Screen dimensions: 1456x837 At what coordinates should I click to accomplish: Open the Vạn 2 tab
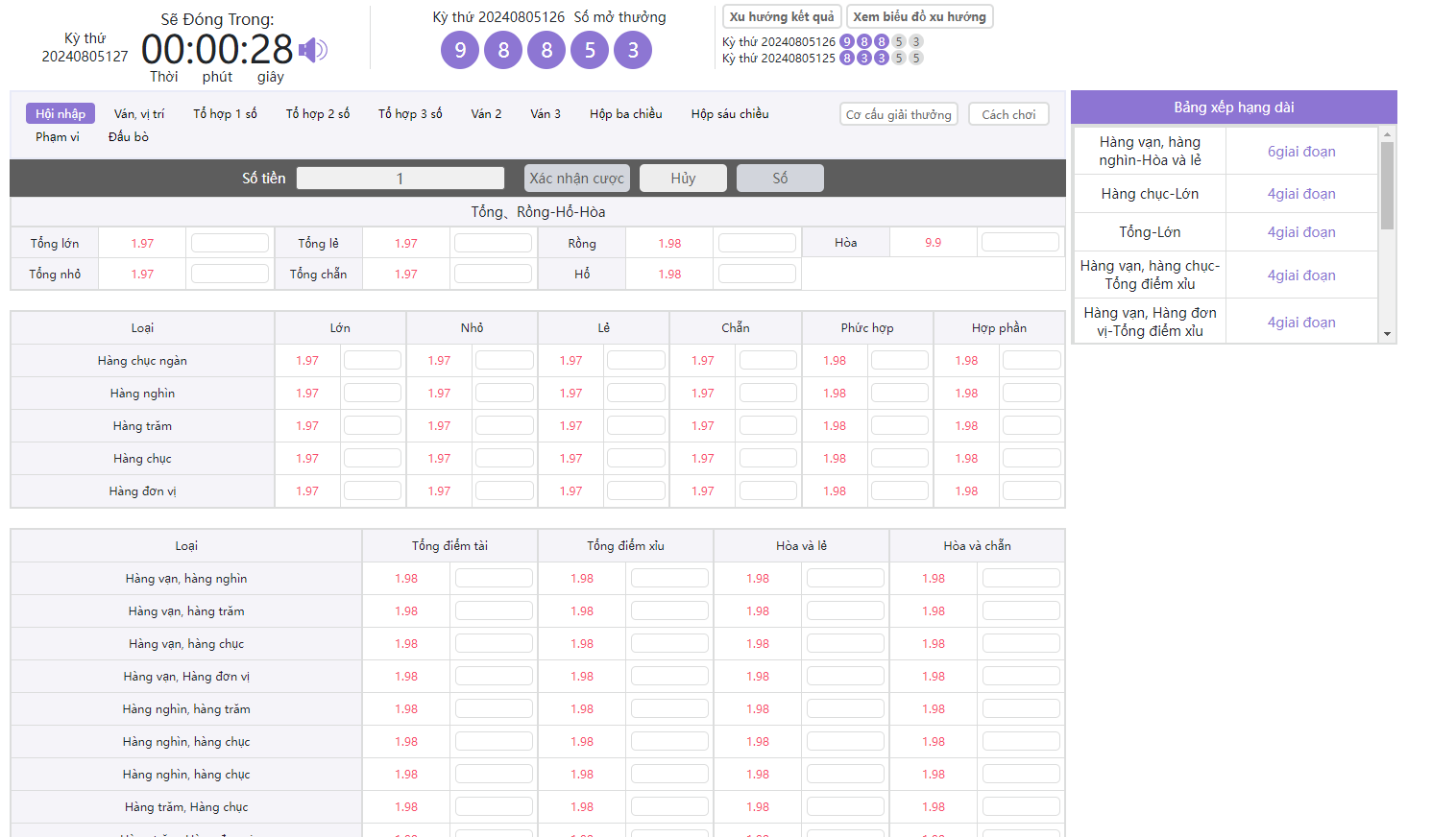coord(486,113)
